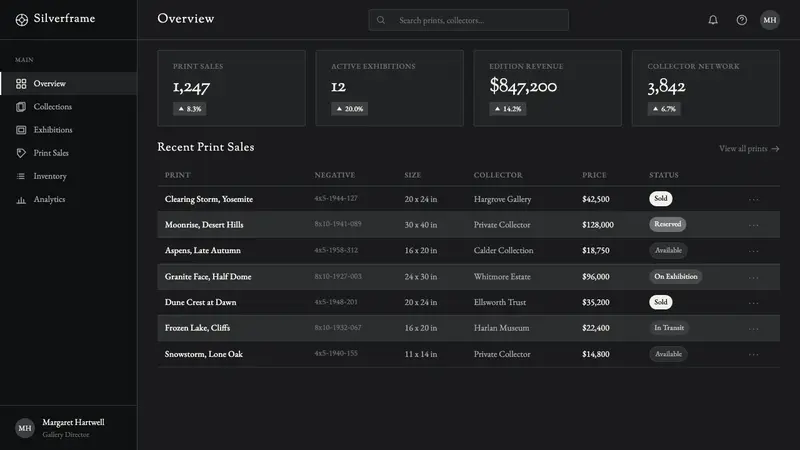Sort by the PRICE column header
Screen dimensions: 800x450
click(x=594, y=175)
